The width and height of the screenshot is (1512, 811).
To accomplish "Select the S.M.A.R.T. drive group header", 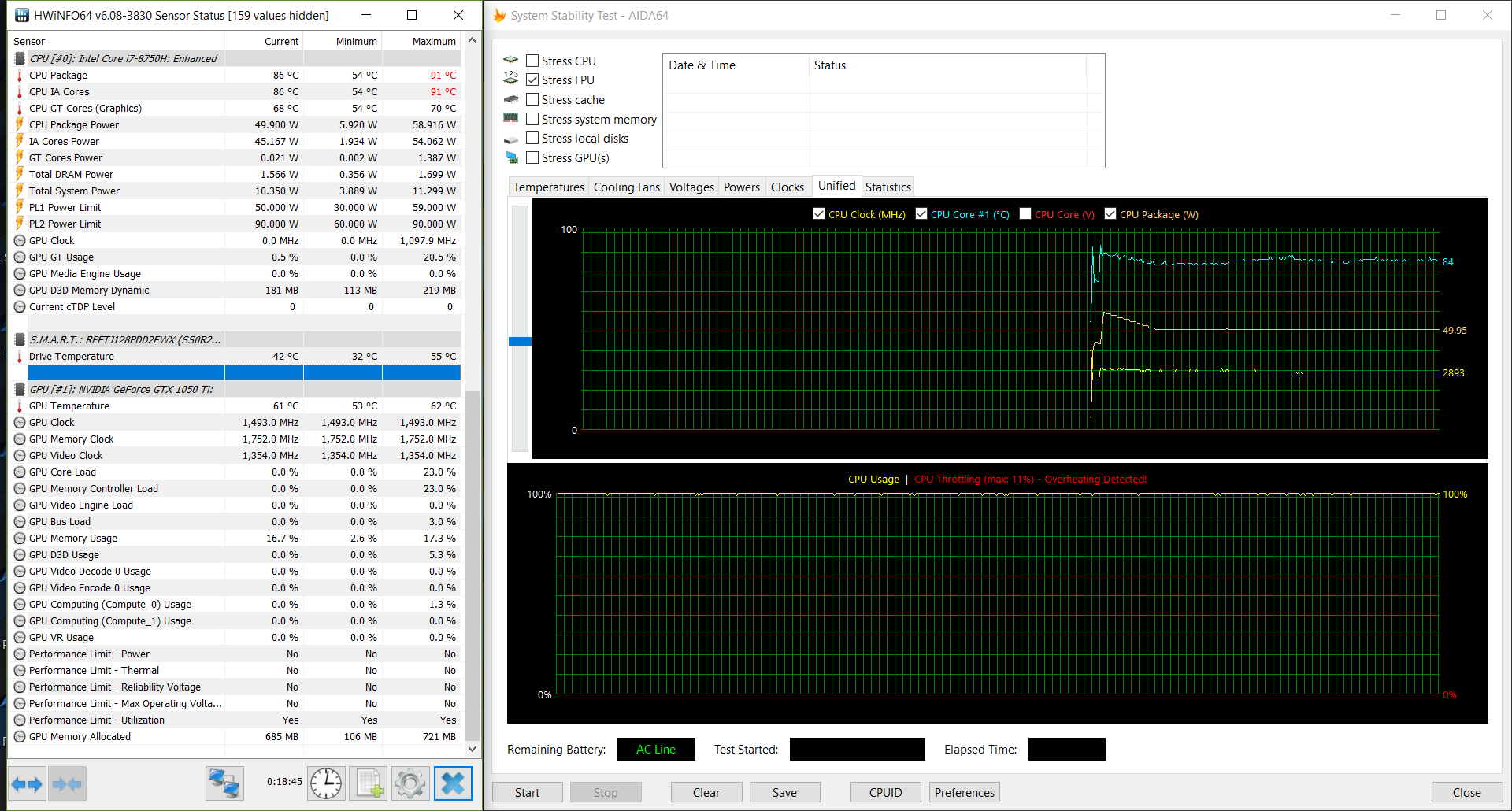I will [x=124, y=340].
